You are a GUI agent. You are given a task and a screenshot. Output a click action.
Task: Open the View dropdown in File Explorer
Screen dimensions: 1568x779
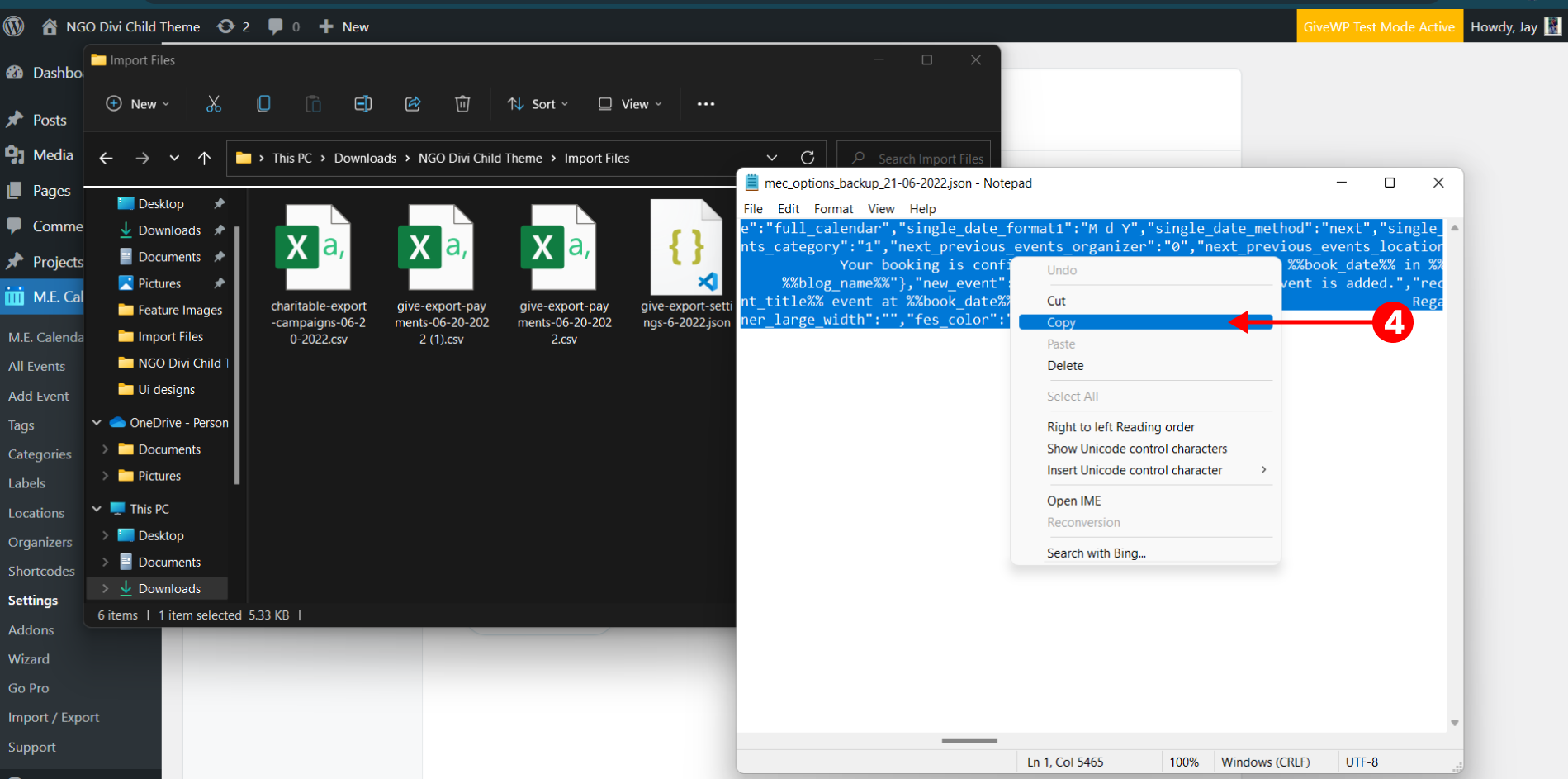630,104
